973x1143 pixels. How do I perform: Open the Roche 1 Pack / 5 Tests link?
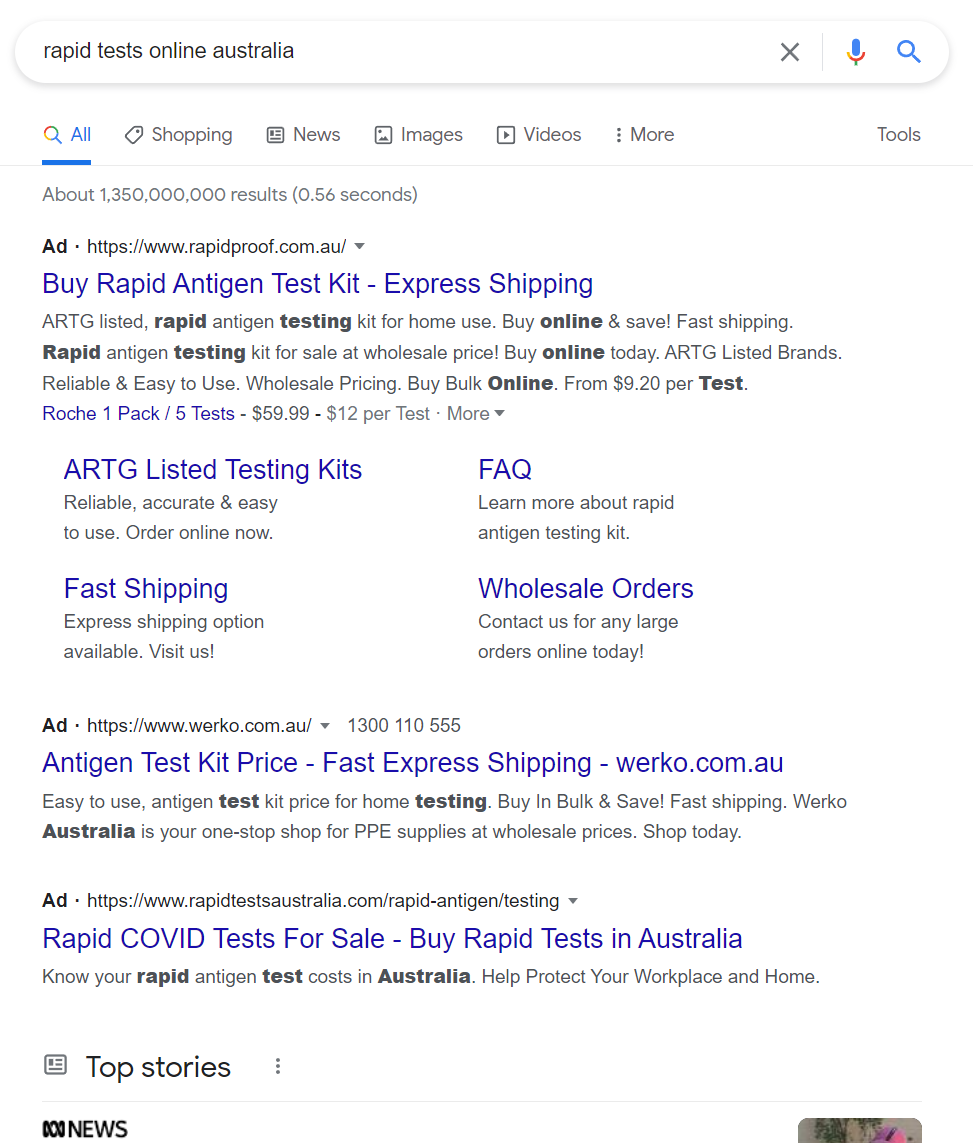coord(138,414)
